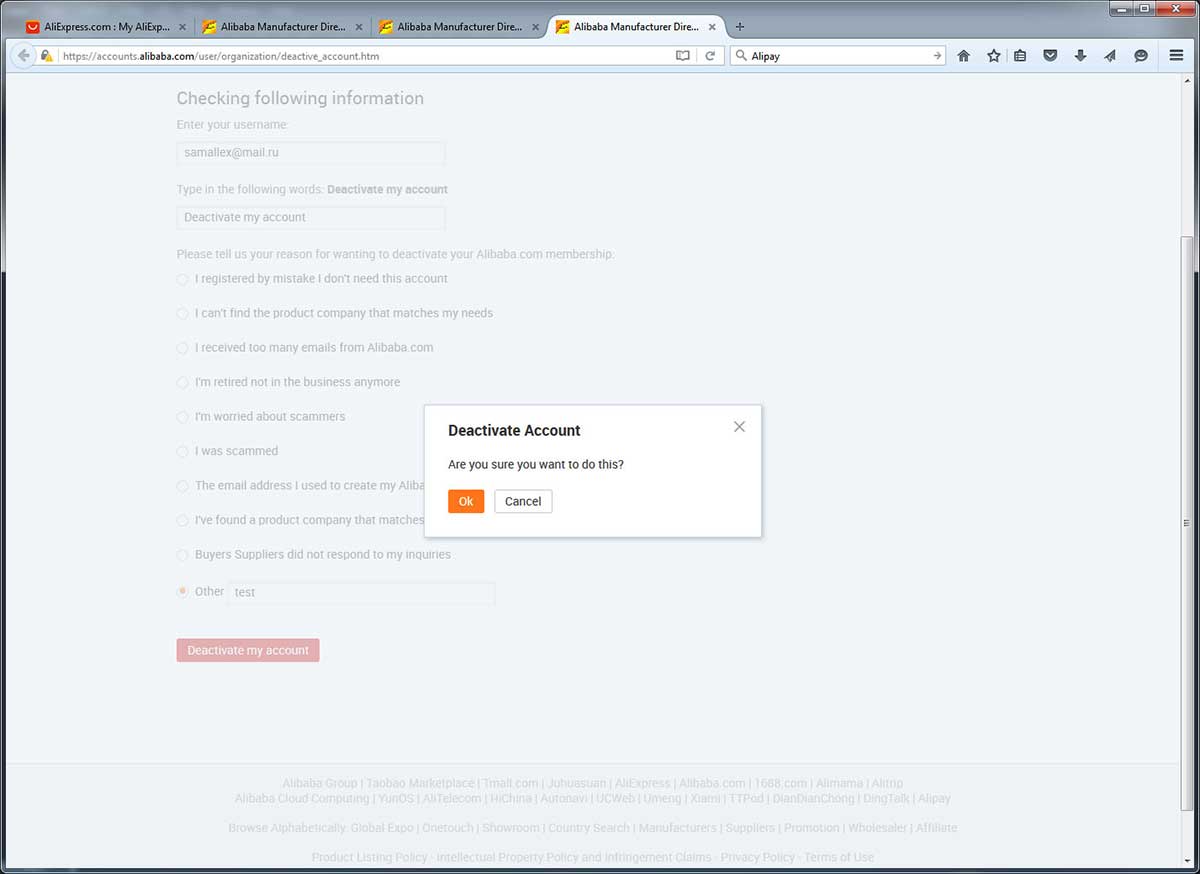The width and height of the screenshot is (1200, 874).
Task: Select 'Buyers Suppliers did not respond' reason
Action: 182,555
